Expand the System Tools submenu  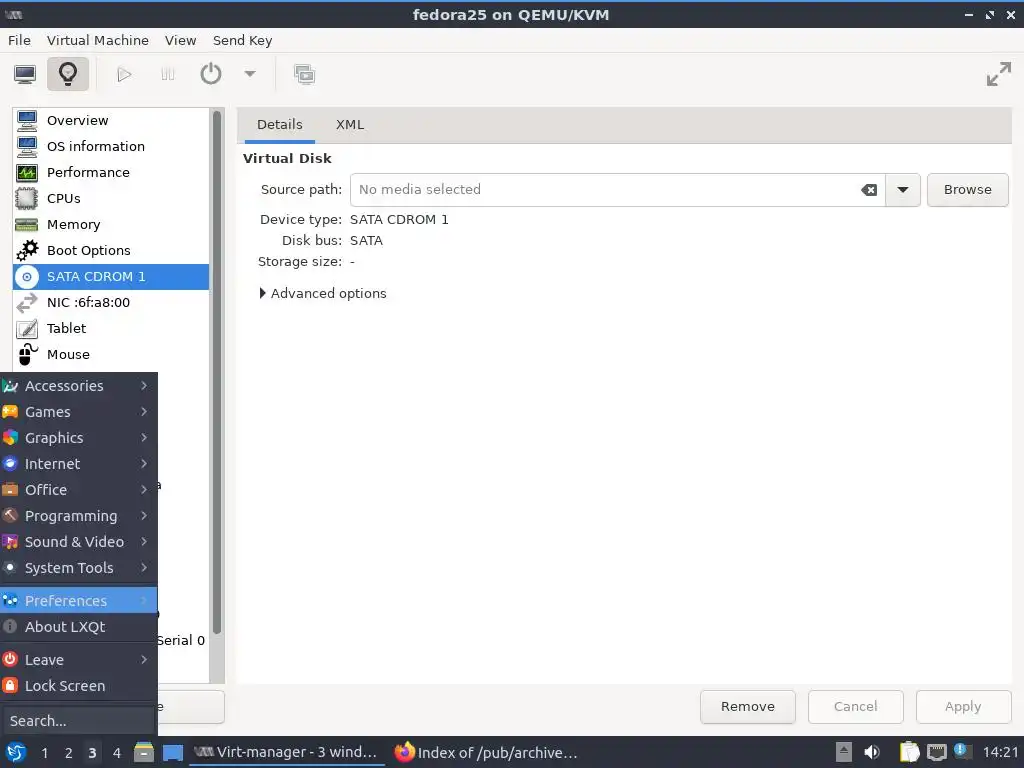tap(78, 568)
